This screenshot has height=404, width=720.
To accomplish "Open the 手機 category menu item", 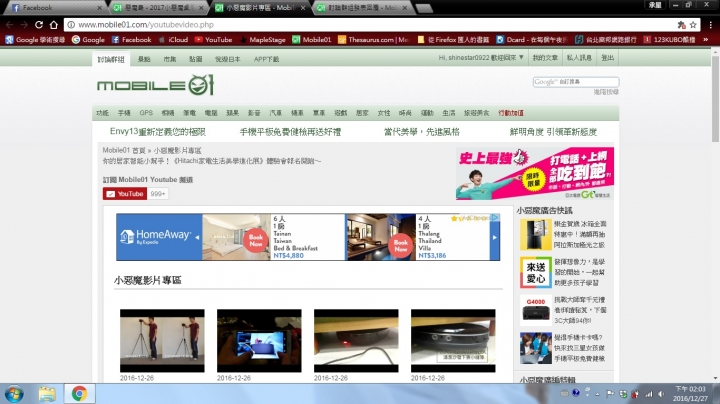I will tap(124, 113).
